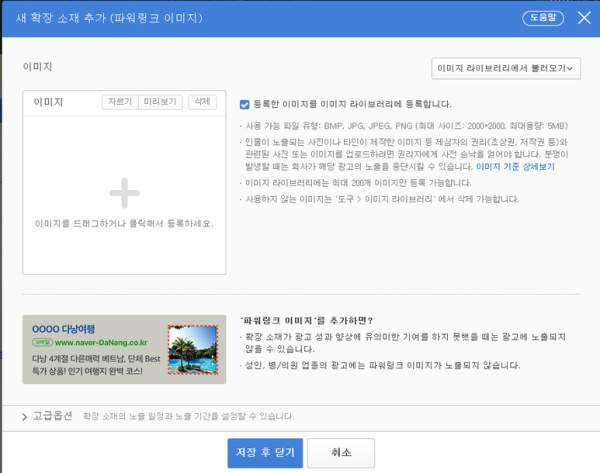
Task: Click www.naver-DaNang.co.kr sample URL
Action: (x=101, y=343)
